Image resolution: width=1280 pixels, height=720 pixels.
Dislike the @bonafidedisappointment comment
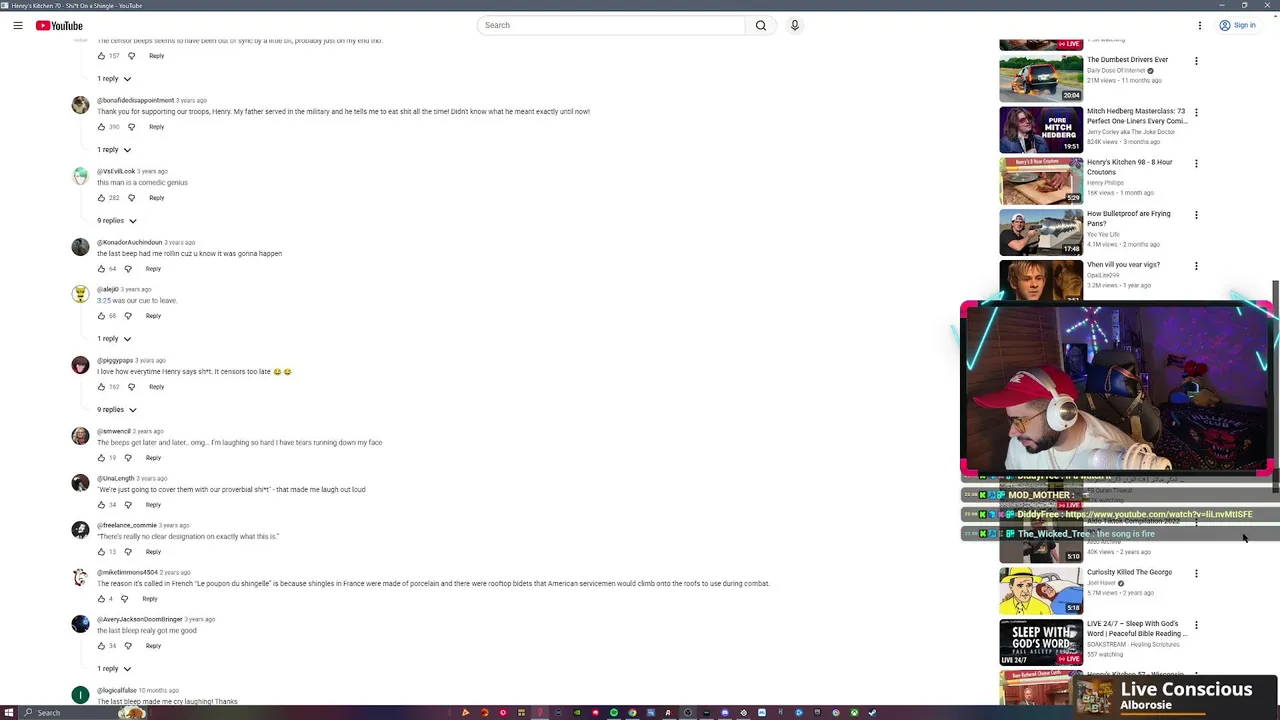[x=131, y=127]
